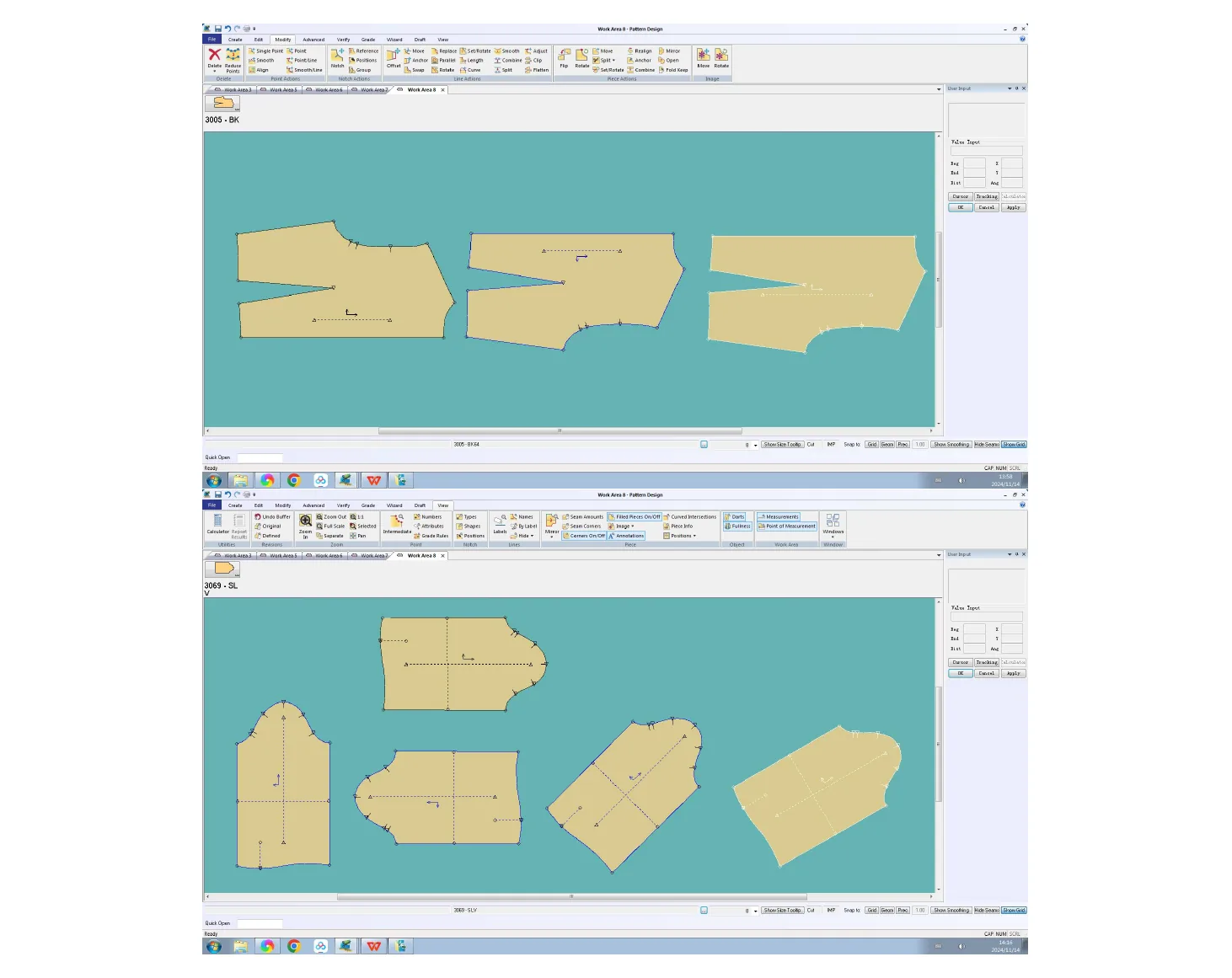Click Move in Image group, upper window
This screenshot has width=1232, height=978.
pos(703,59)
